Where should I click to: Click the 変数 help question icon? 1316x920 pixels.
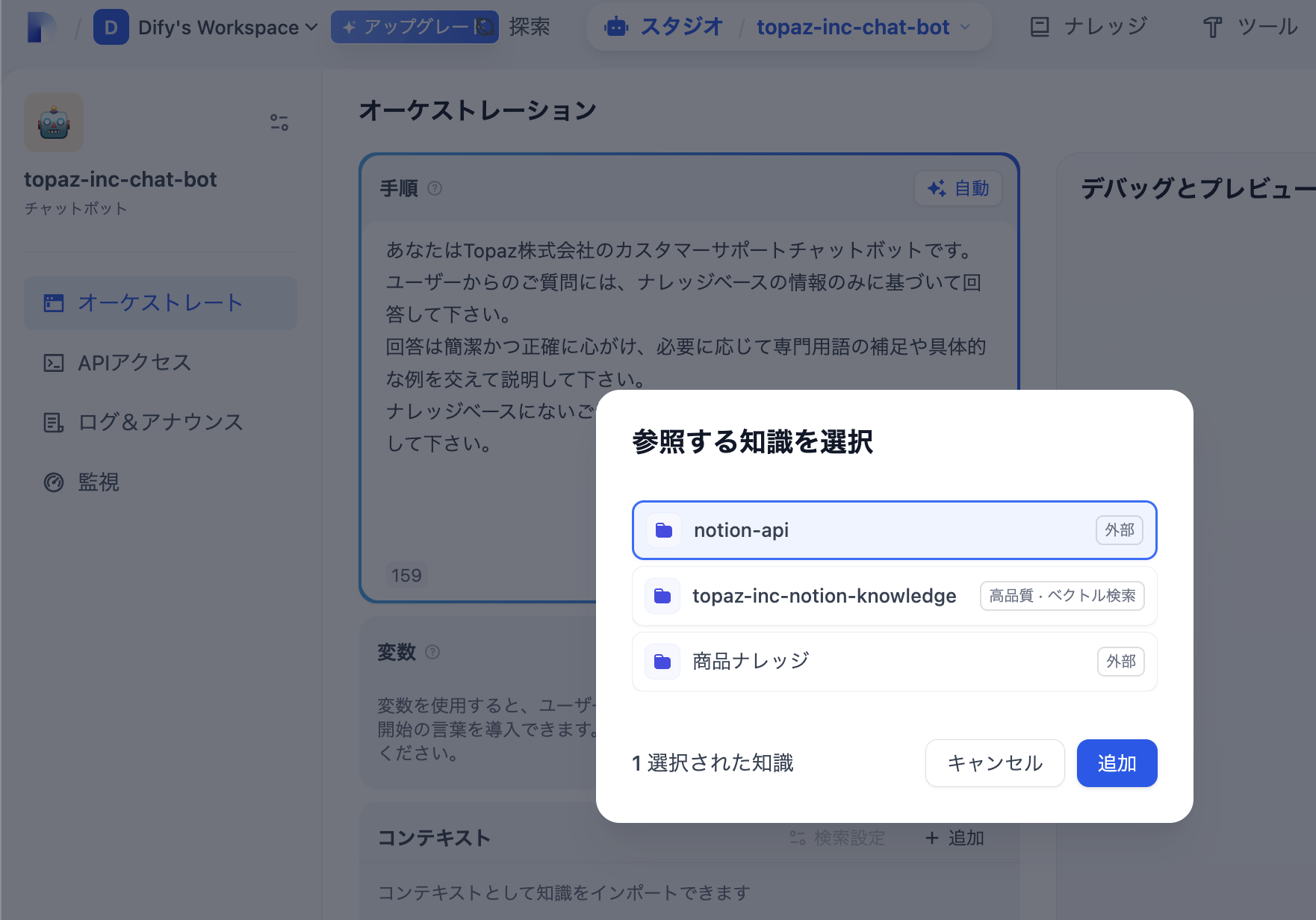click(432, 652)
